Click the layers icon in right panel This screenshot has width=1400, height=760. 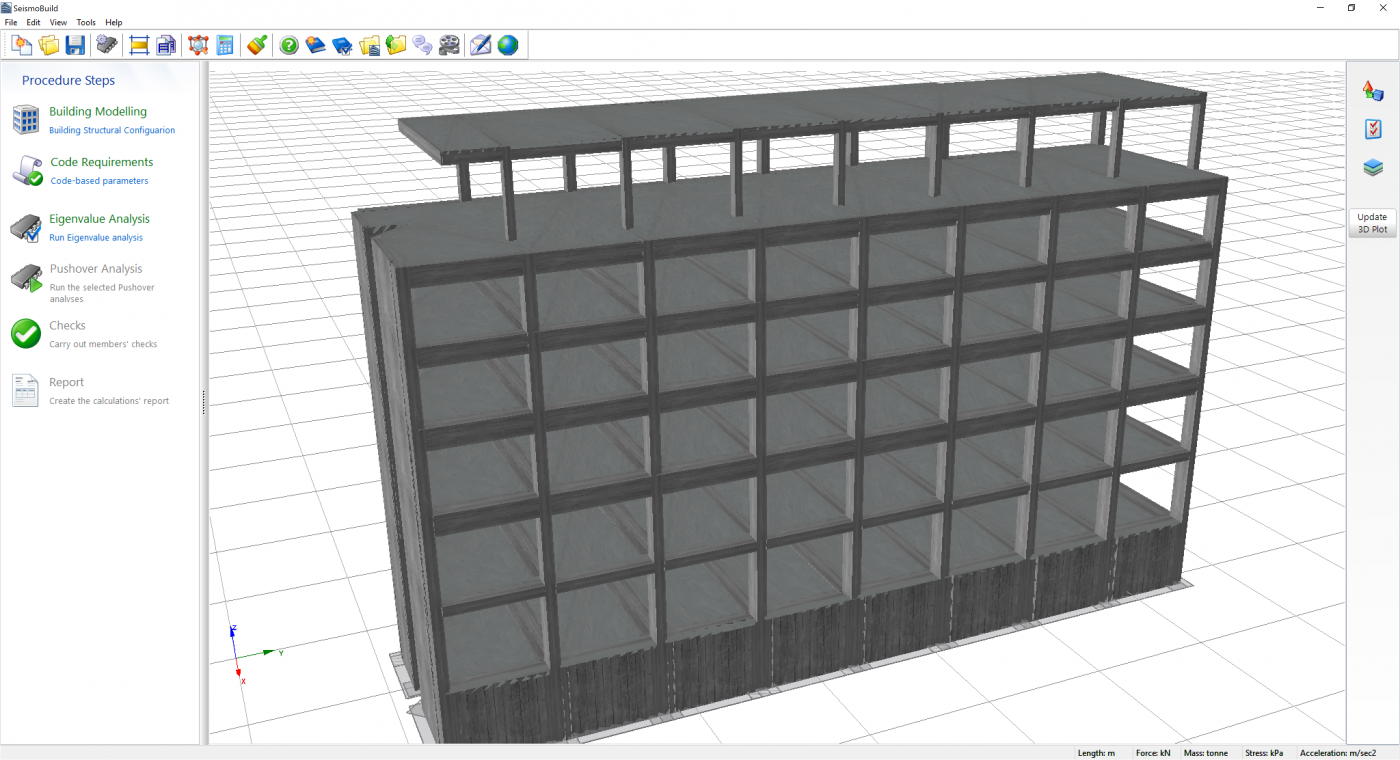1373,168
